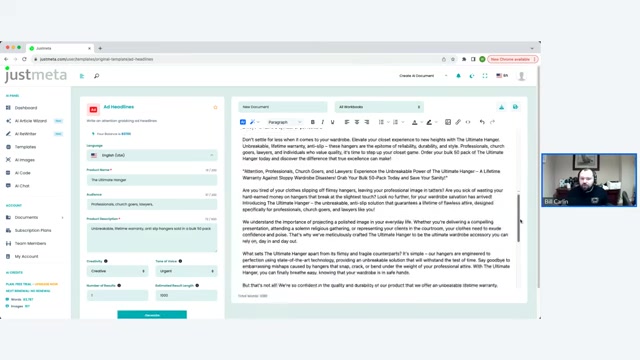Open the Tone of Voice dropdown
This screenshot has width=640, height=360.
[186, 271]
